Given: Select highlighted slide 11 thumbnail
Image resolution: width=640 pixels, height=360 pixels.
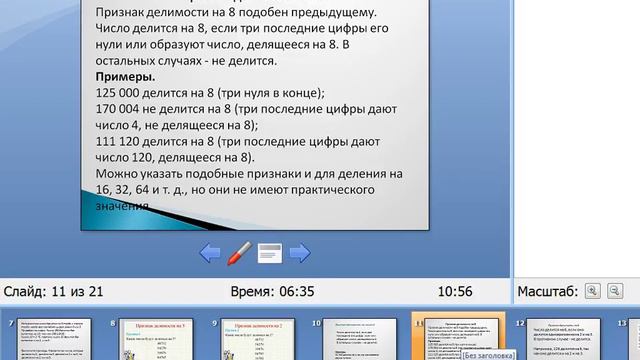Looking at the screenshot, I should (458, 337).
